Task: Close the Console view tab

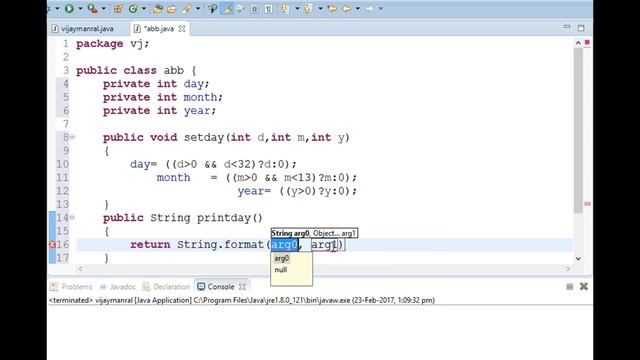Action: 242,287
